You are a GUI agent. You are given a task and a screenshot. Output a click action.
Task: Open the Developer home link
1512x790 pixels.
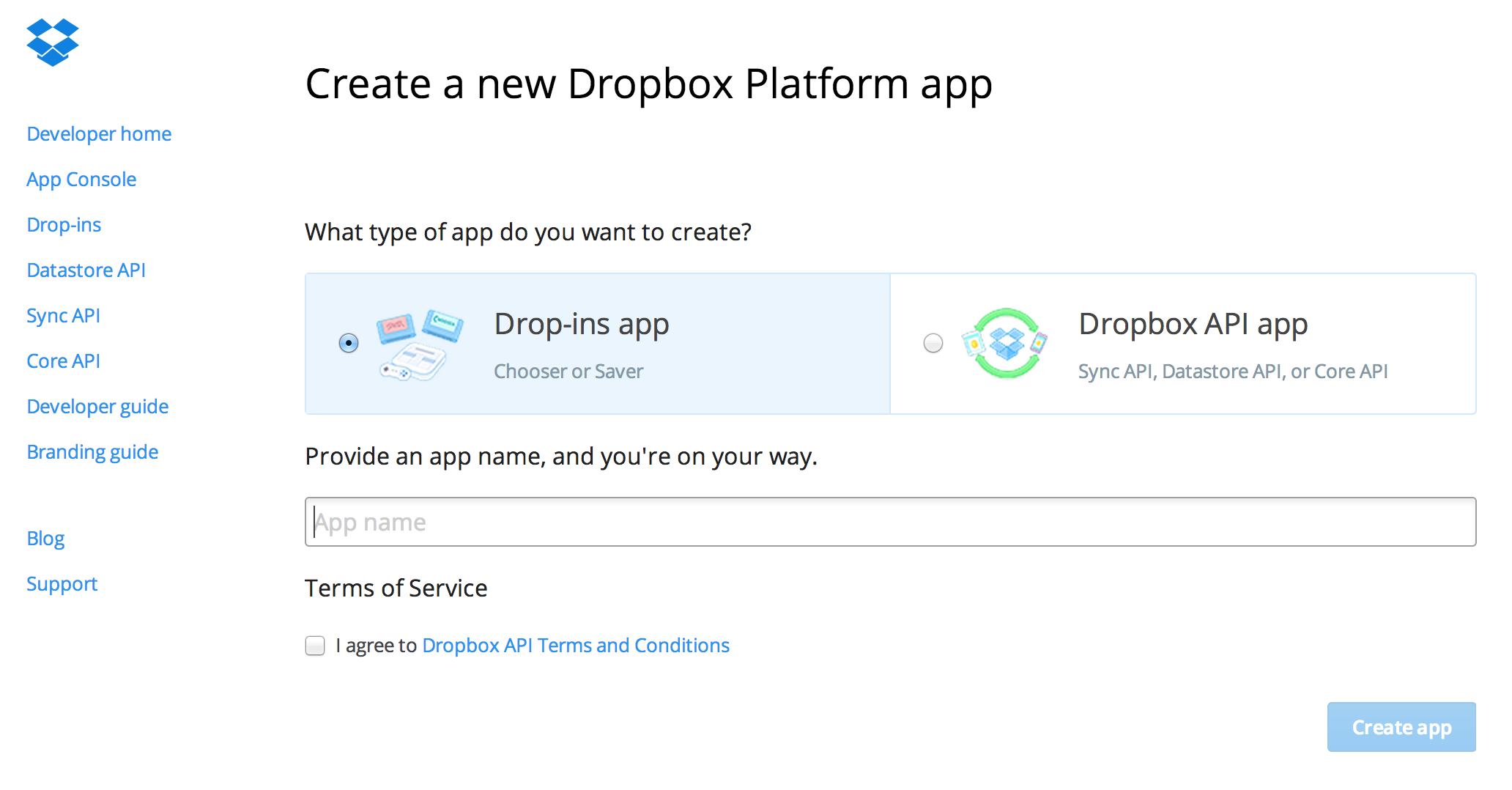click(x=99, y=134)
